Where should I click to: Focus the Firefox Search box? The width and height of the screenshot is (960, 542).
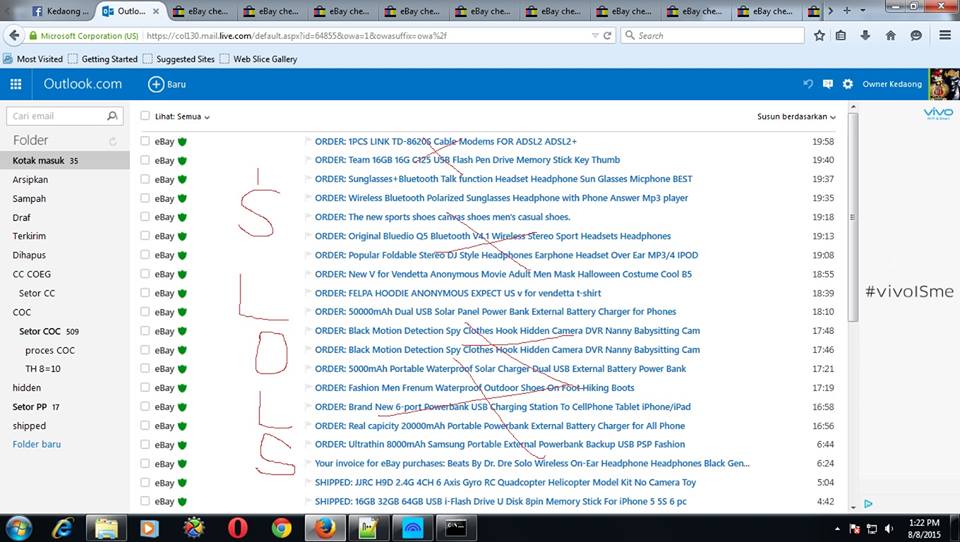point(713,36)
